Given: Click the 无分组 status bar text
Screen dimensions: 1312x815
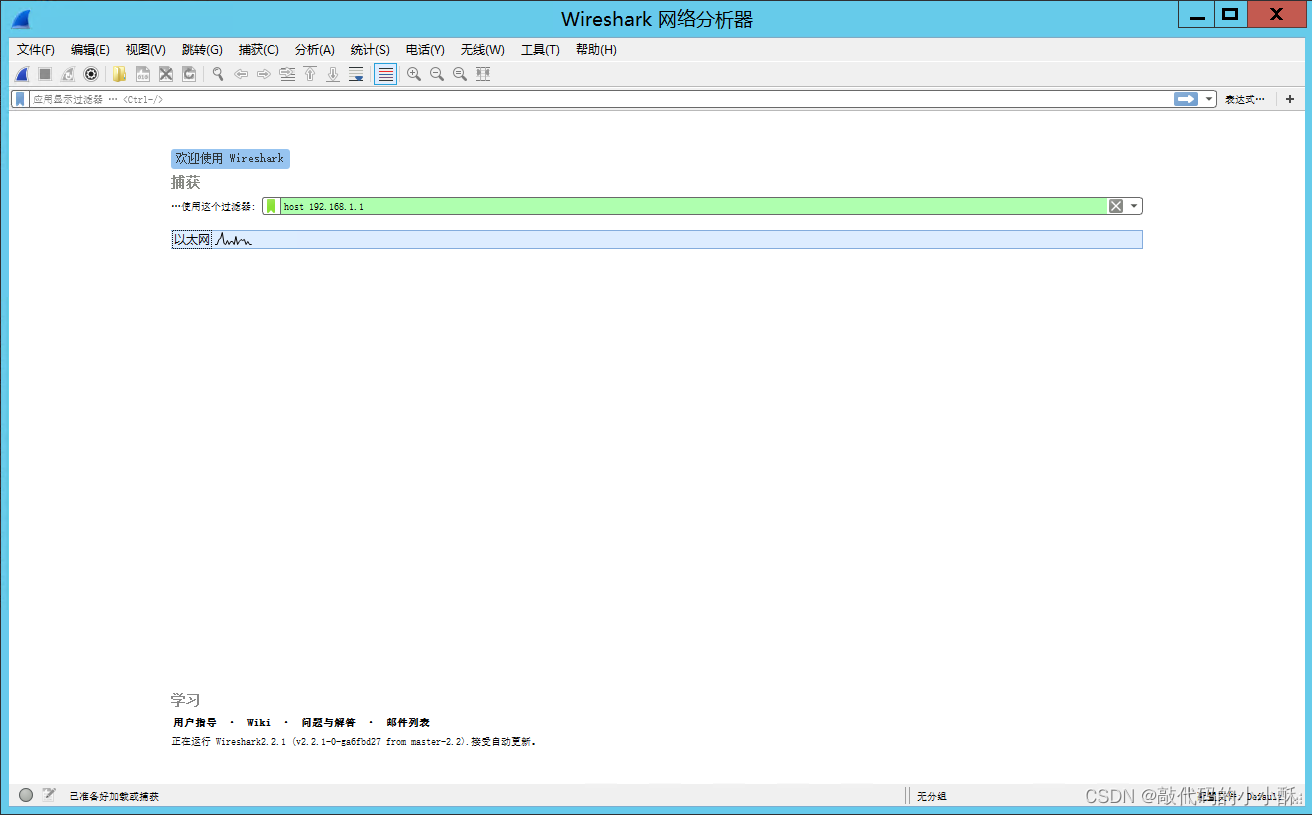Looking at the screenshot, I should click(x=931, y=796).
